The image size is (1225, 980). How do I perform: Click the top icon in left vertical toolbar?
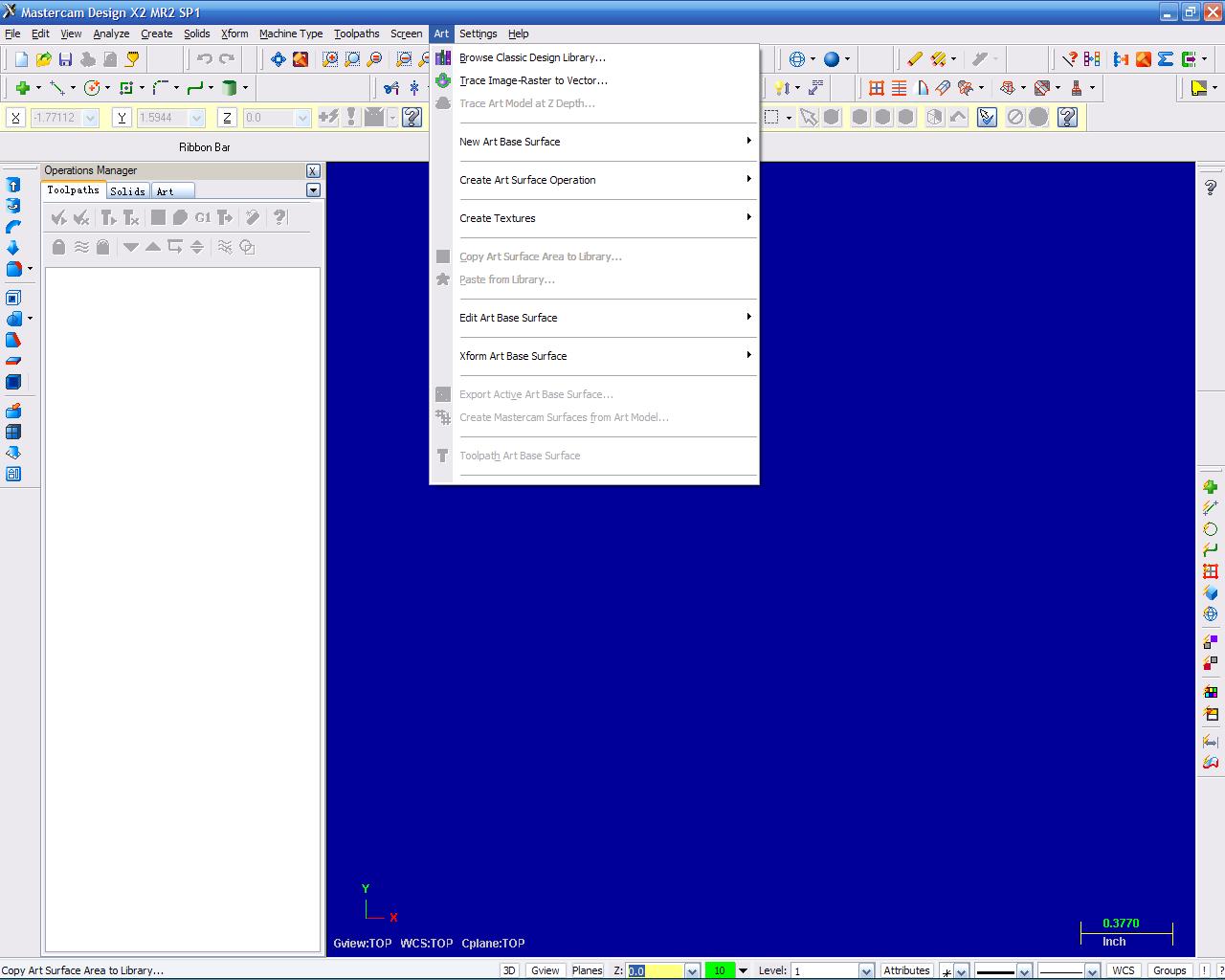pos(13,185)
